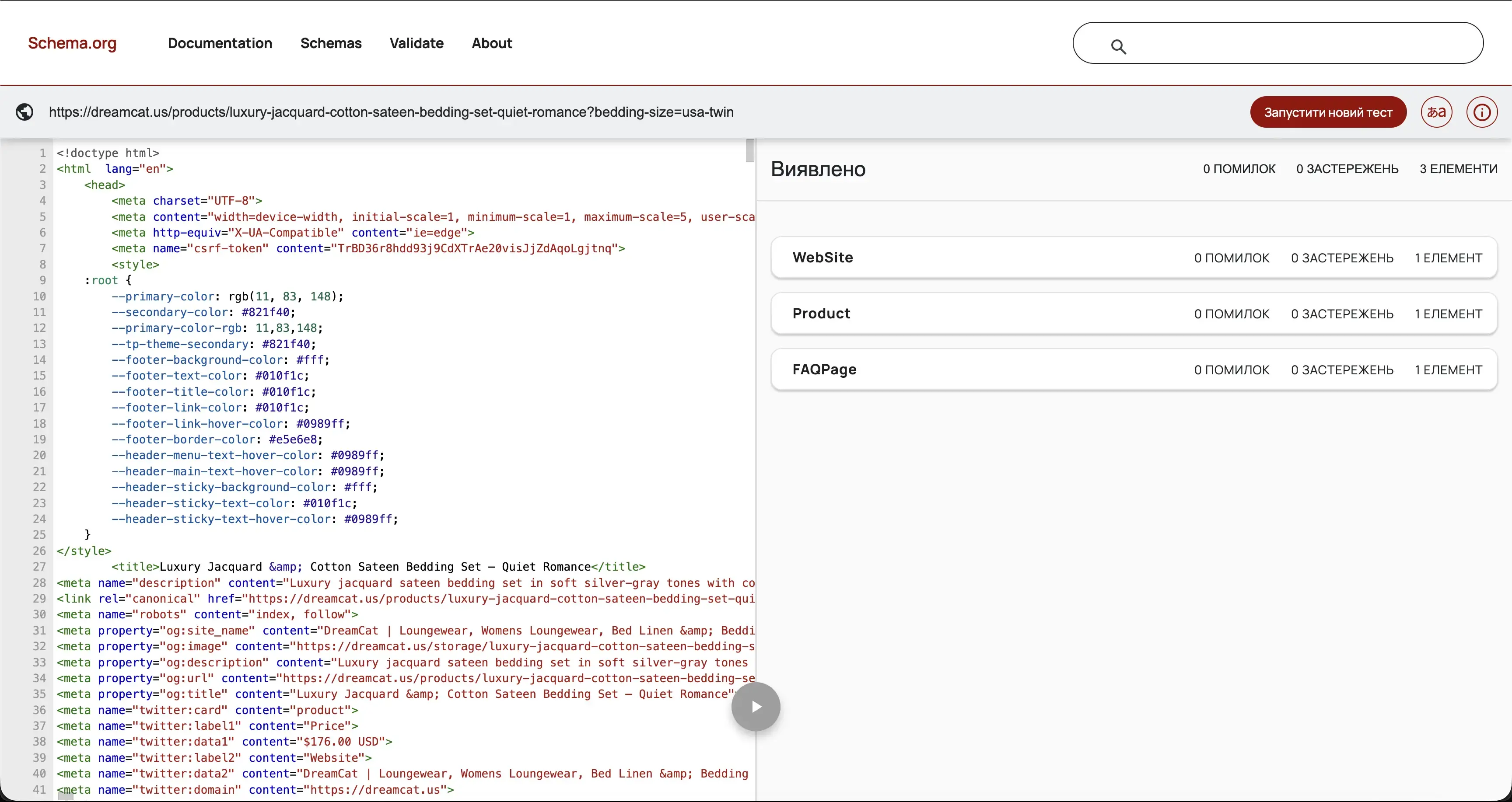Expand the FAQPage result row
This screenshot has width=1512, height=802.
coord(1134,370)
